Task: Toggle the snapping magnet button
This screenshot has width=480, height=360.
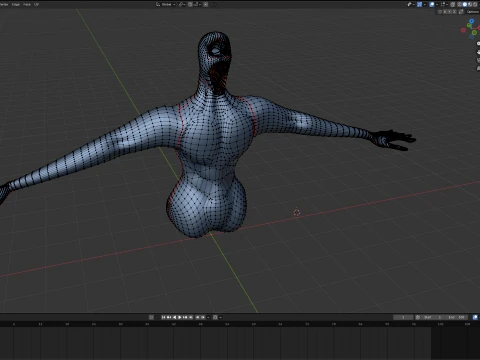Action: coord(190,4)
